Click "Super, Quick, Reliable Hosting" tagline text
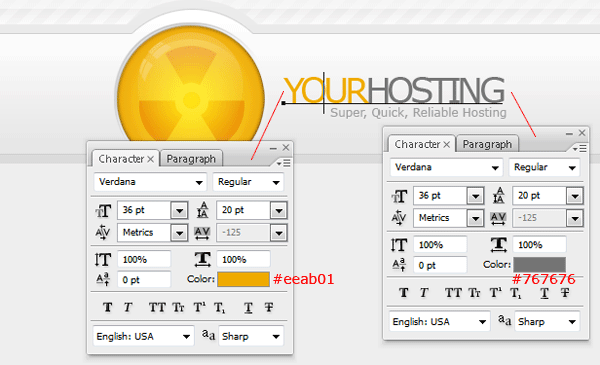Viewport: 600px width, 365px height. point(418,112)
